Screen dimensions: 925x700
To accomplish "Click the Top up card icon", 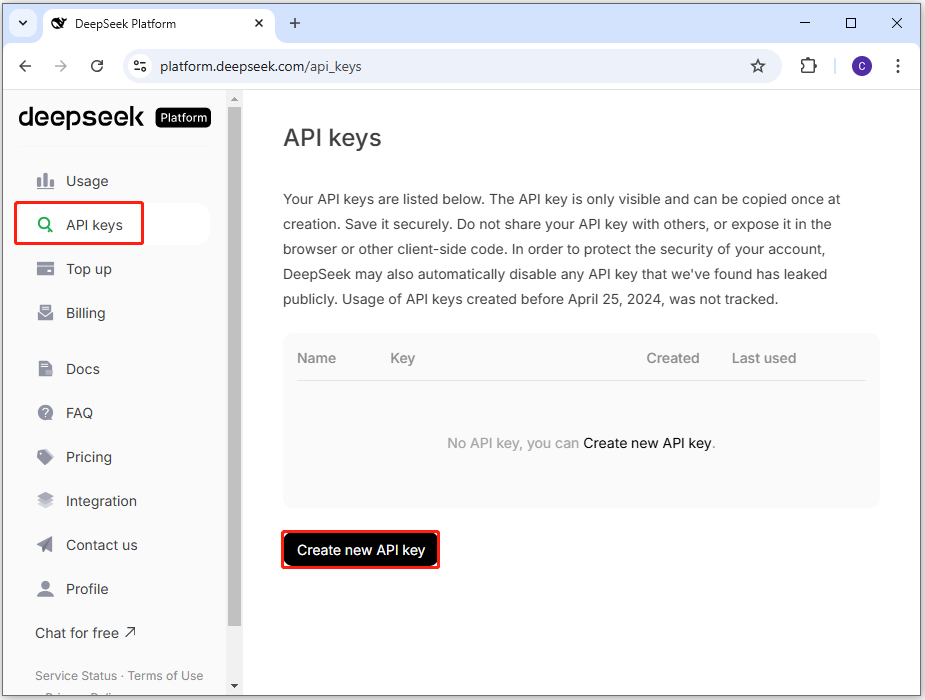I will tap(45, 269).
